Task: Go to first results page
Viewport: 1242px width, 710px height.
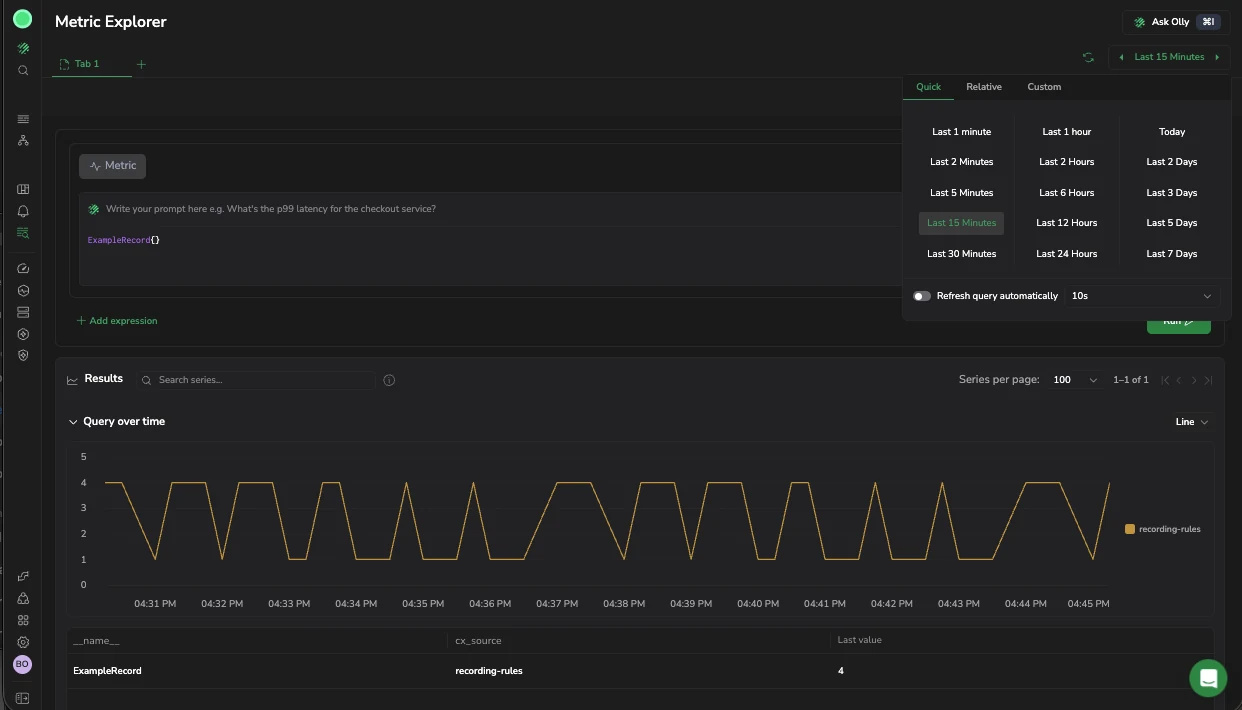Action: [x=1165, y=380]
